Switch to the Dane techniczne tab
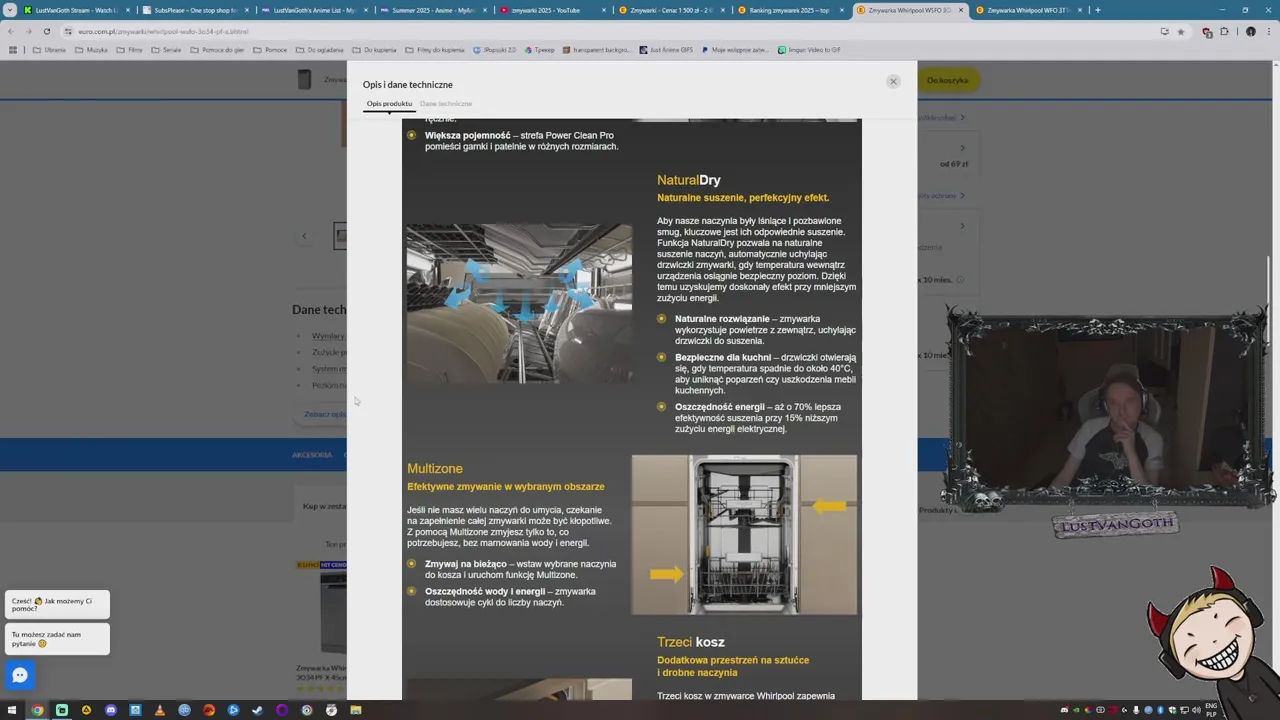Image resolution: width=1280 pixels, height=720 pixels. pos(446,104)
